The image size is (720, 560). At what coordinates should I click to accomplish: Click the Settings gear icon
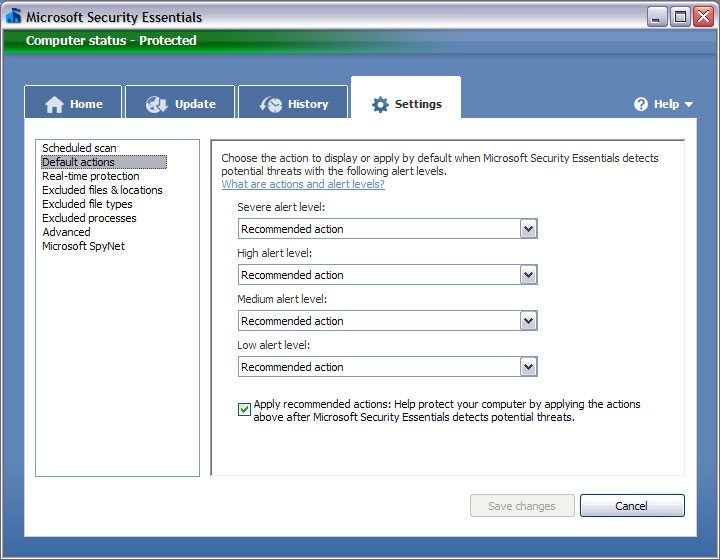pyautogui.click(x=380, y=105)
